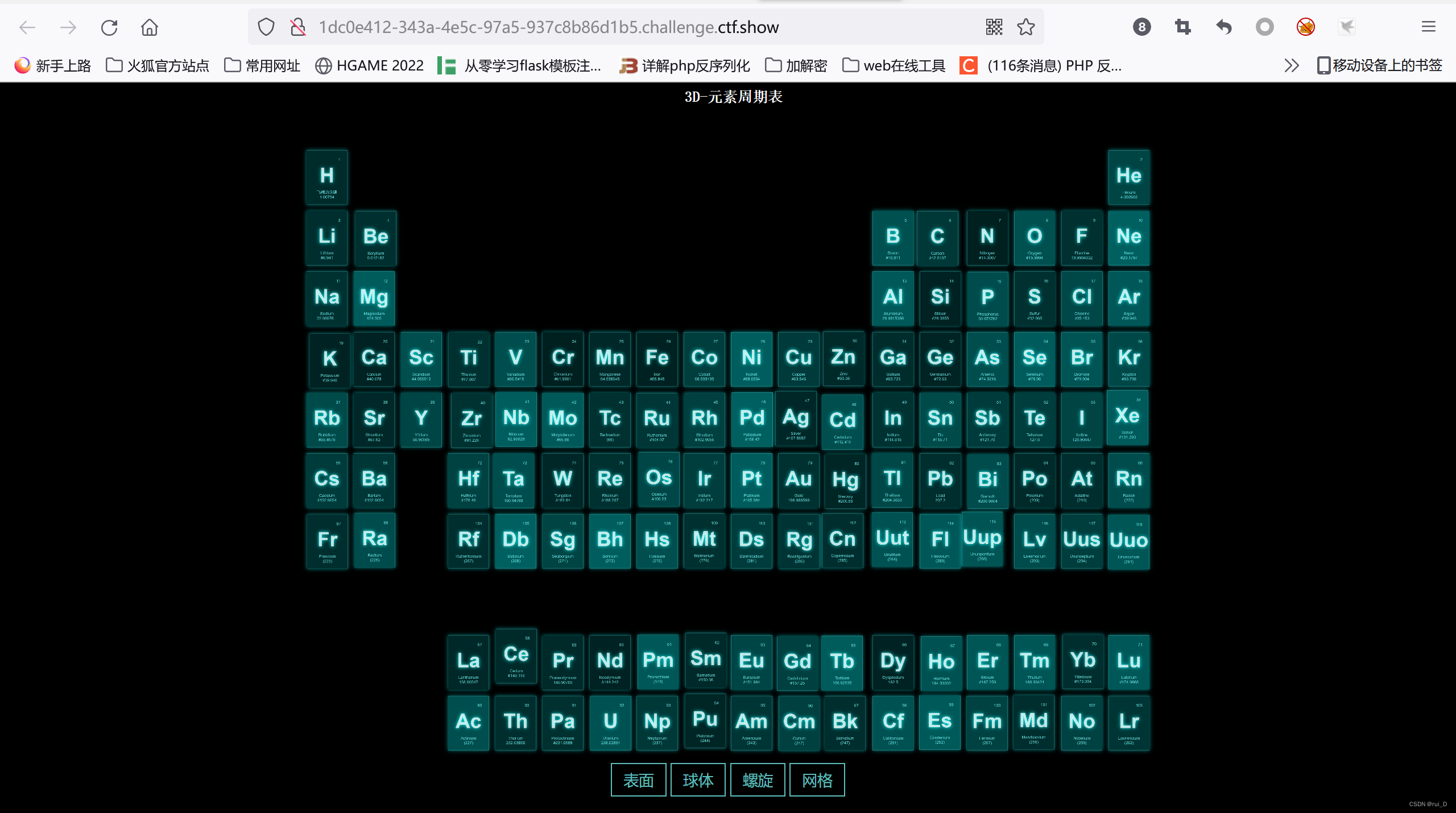Image resolution: width=1456 pixels, height=813 pixels.
Task: Select the H hydrogen element tile
Action: (x=326, y=177)
